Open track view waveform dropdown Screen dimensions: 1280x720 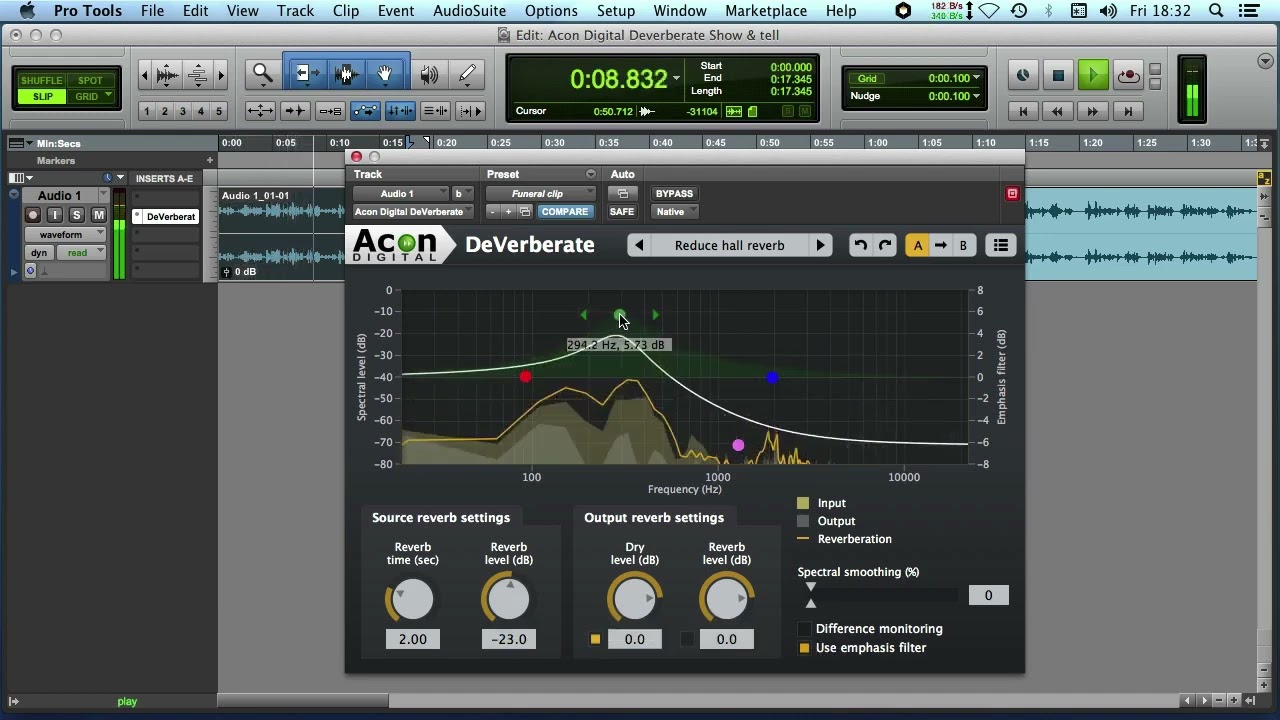[x=65, y=235]
